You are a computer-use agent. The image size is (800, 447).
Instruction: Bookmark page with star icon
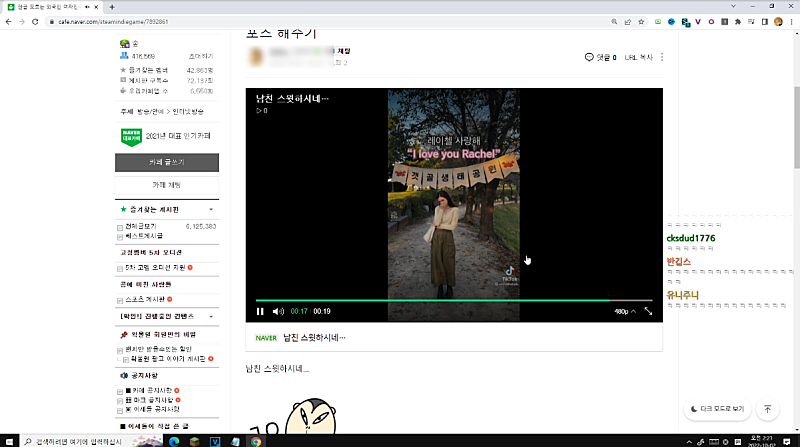pos(641,22)
